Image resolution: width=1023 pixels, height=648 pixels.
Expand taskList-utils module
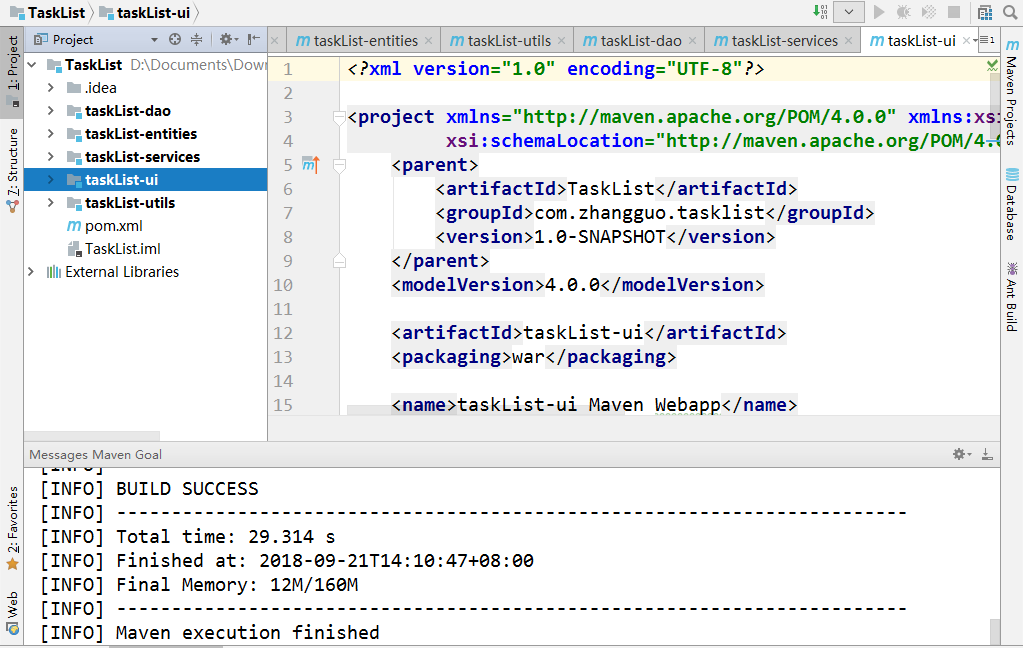[x=51, y=203]
